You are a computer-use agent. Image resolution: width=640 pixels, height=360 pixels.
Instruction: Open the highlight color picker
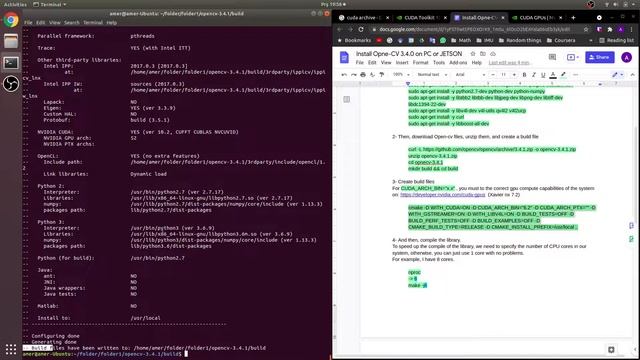[563, 75]
